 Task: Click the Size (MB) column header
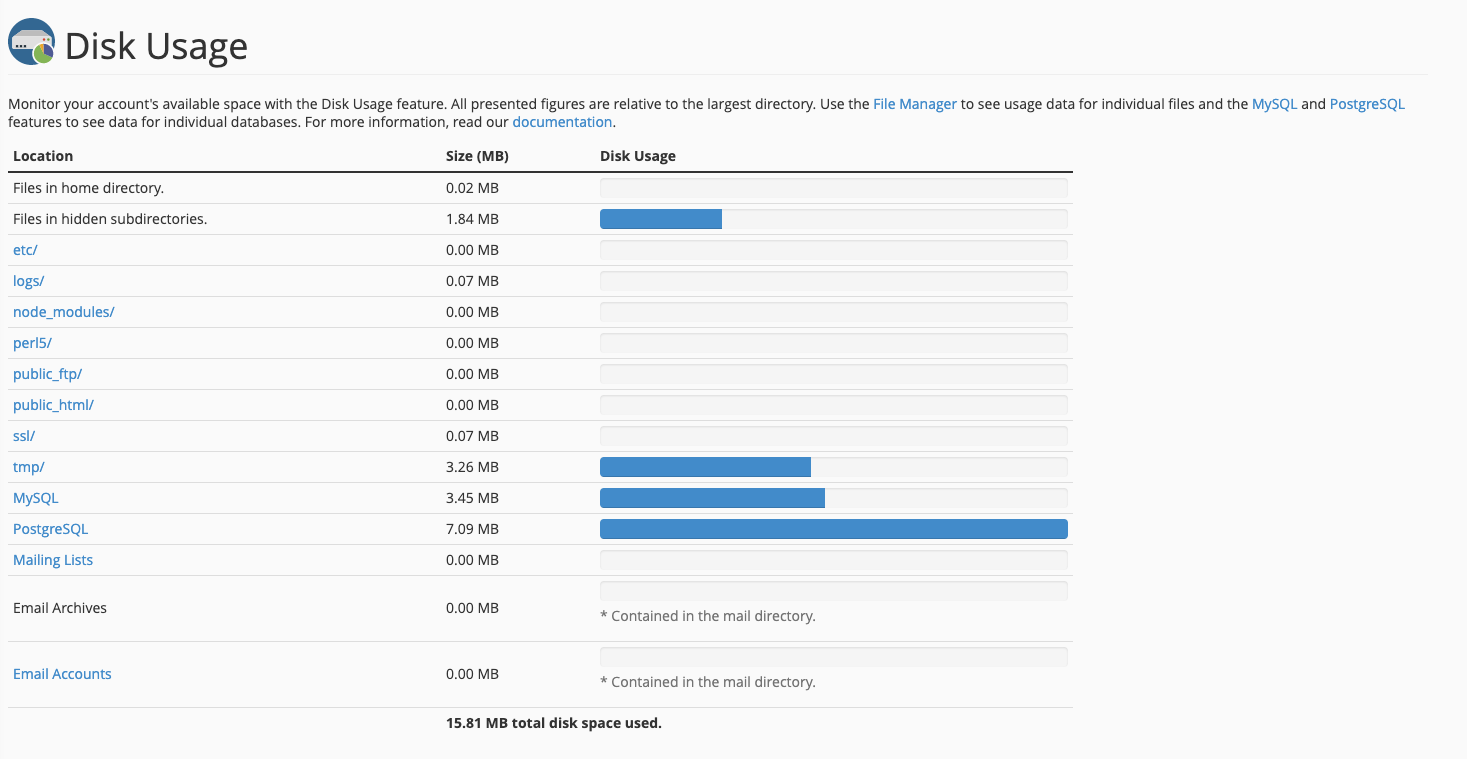[x=477, y=156]
